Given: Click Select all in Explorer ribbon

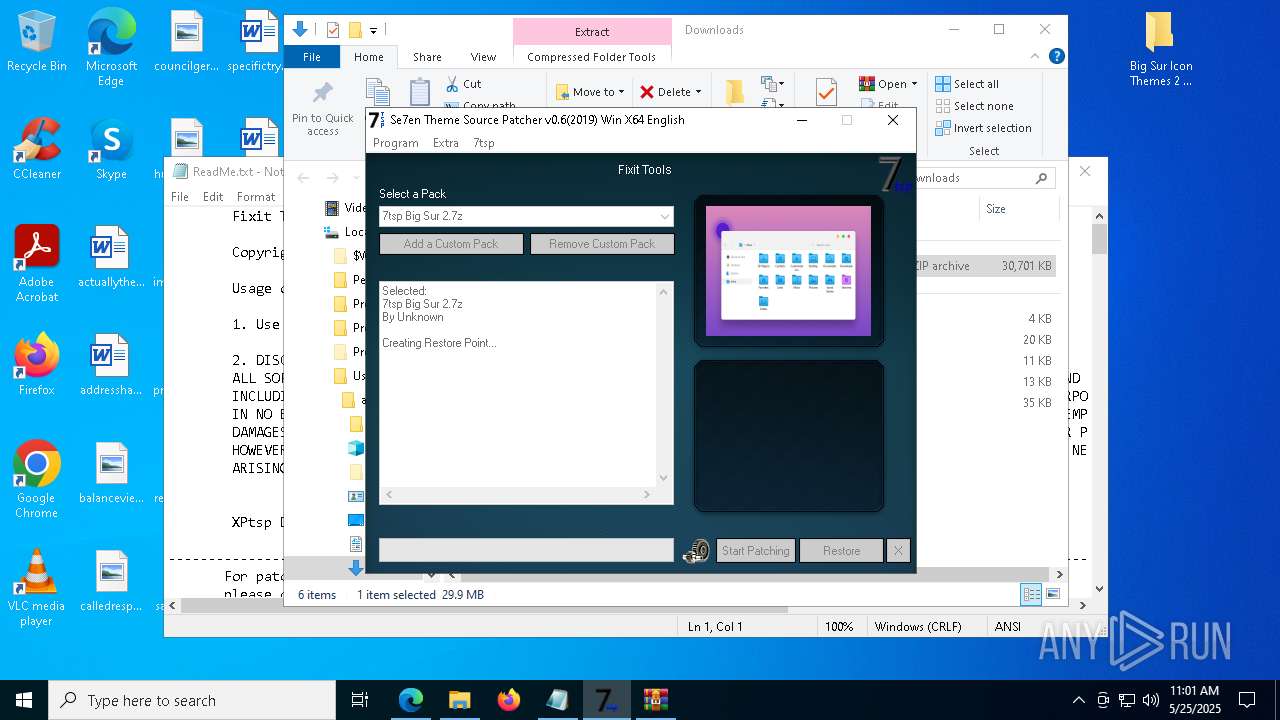Looking at the screenshot, I should (967, 84).
